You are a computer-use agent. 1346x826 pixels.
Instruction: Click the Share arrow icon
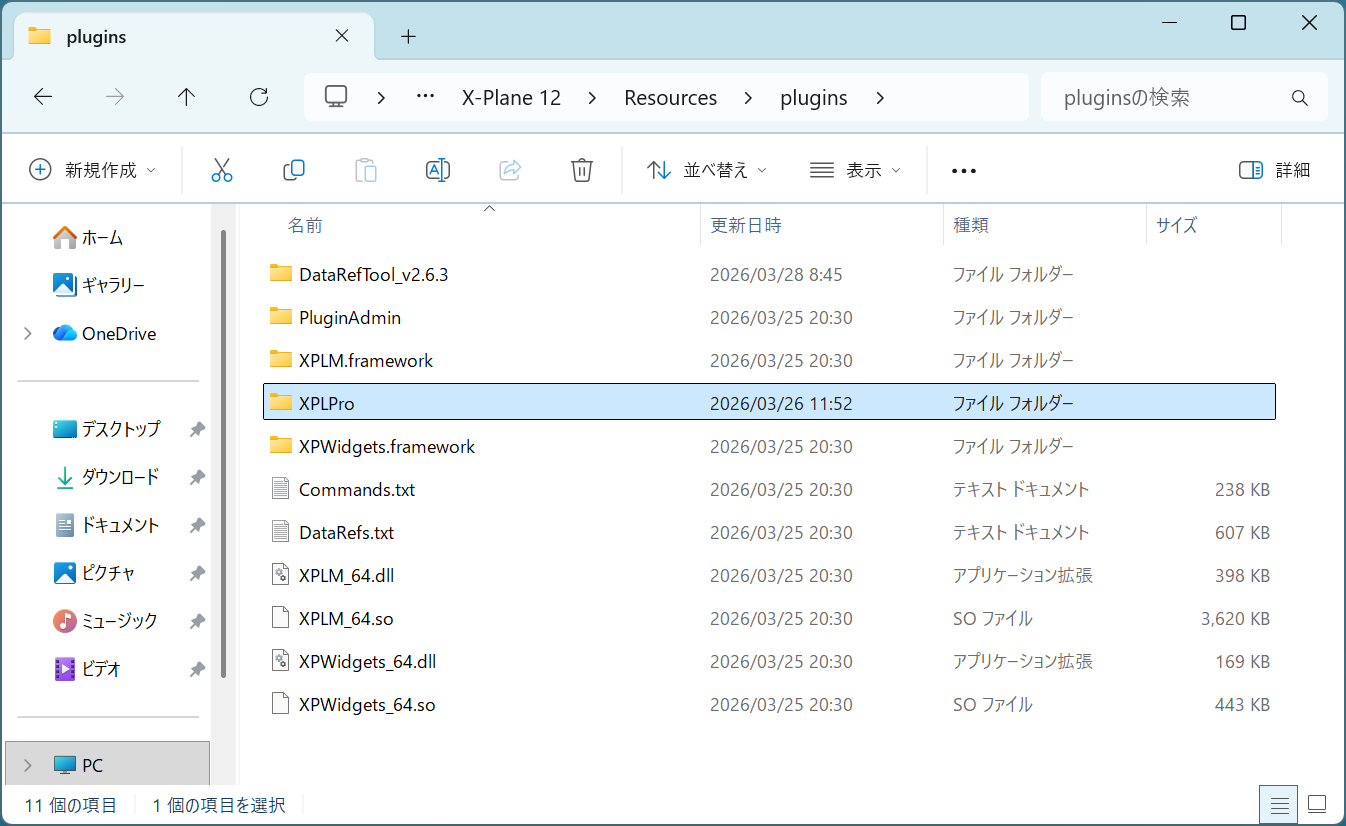(x=510, y=170)
